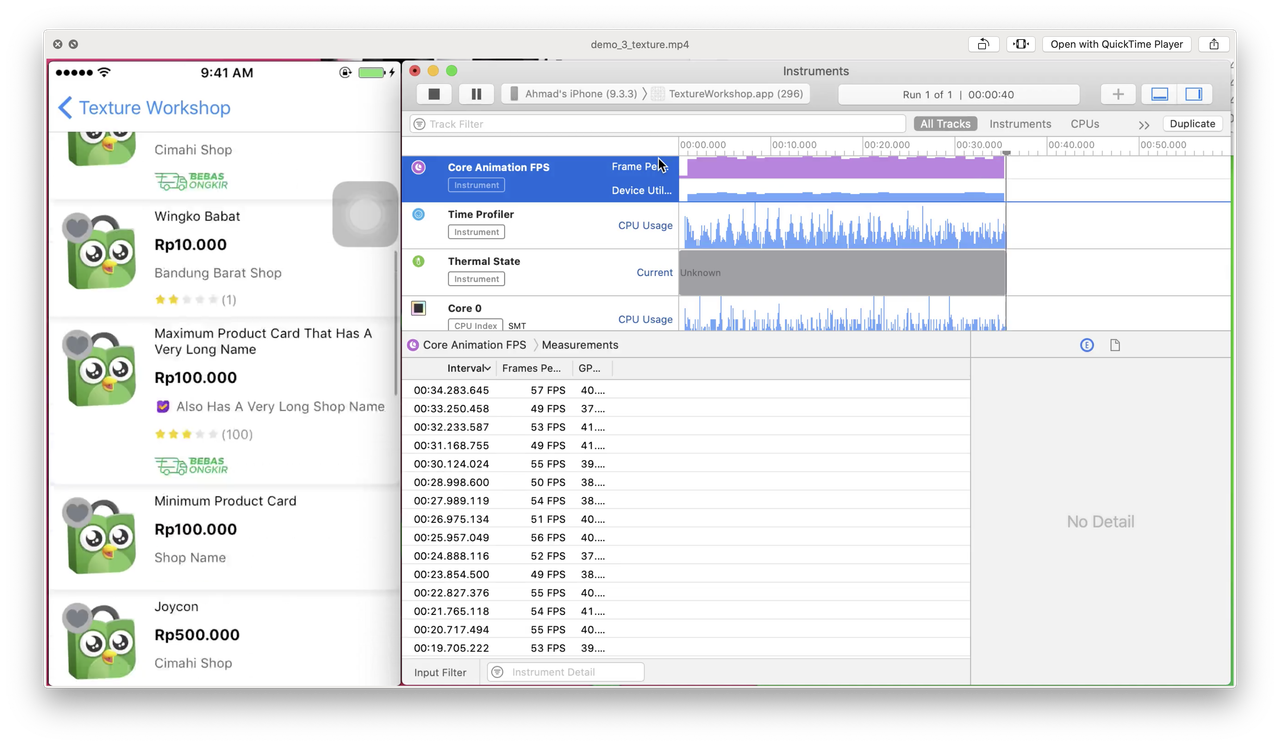Click the Time Profiler track icon

coord(419,214)
